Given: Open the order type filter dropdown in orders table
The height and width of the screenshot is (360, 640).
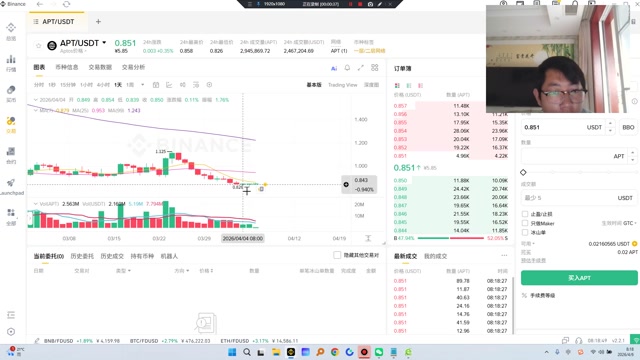Looking at the screenshot, I should pos(123,271).
